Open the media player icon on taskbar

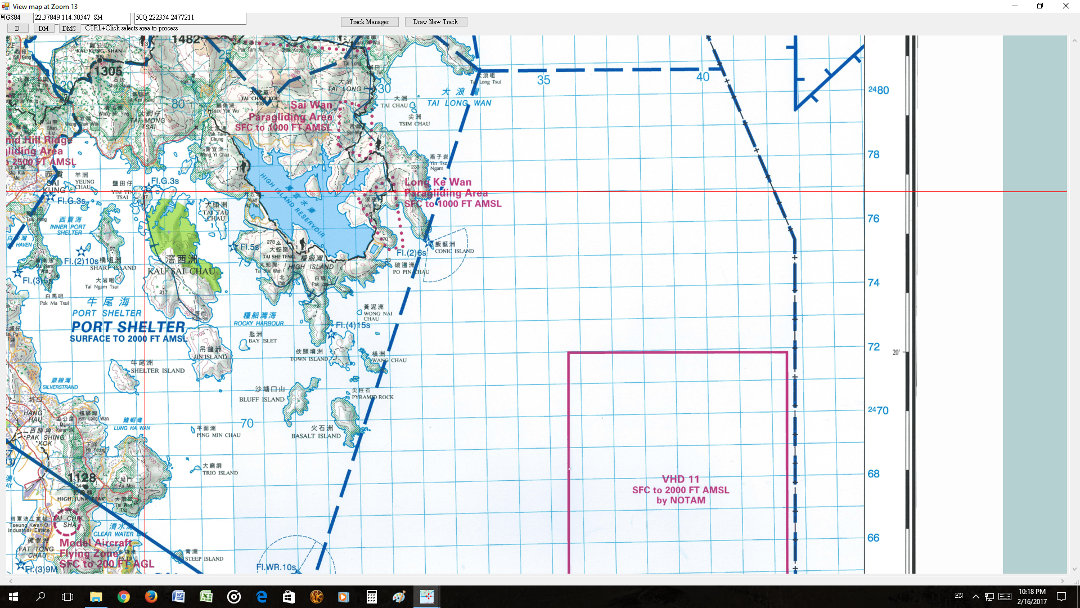tap(344, 596)
